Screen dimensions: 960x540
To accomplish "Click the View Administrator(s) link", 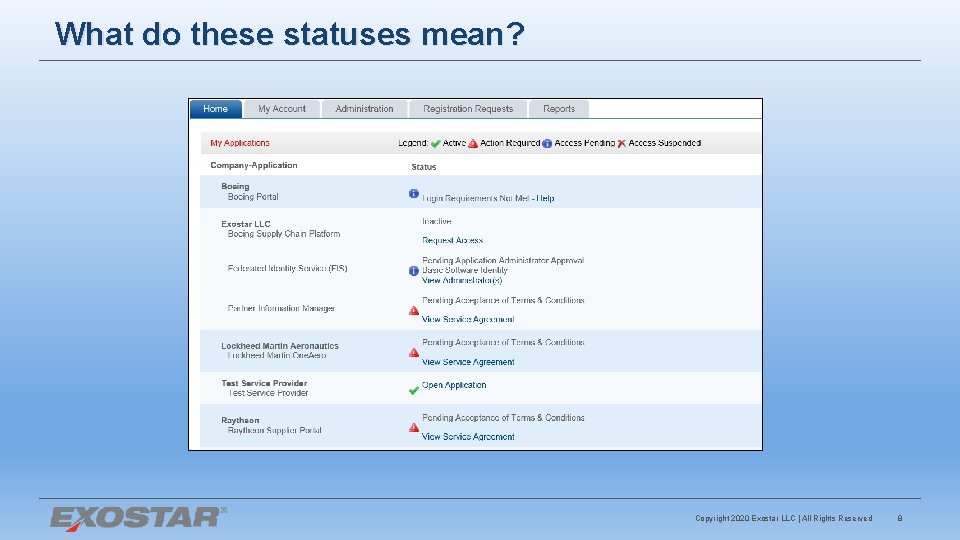I will coord(462,280).
